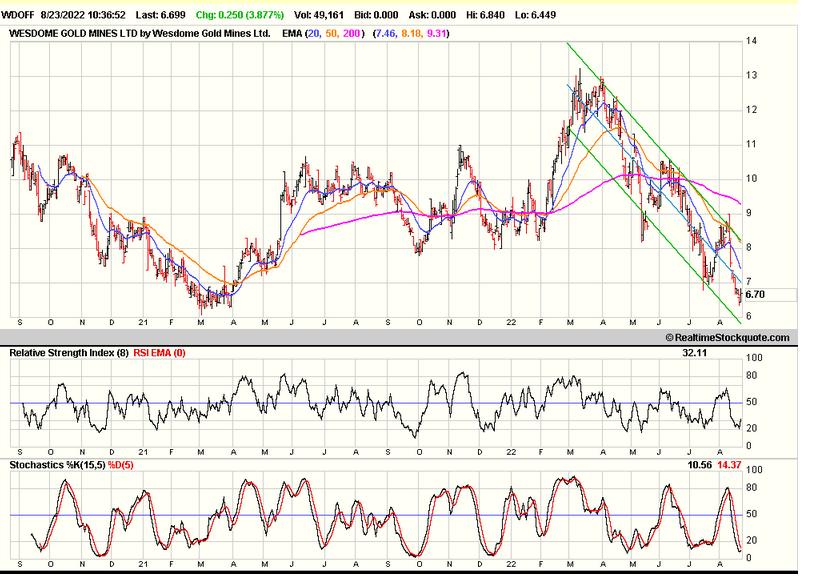
Task: Click the Relative Strength Index (8) title
Action: click(67, 353)
